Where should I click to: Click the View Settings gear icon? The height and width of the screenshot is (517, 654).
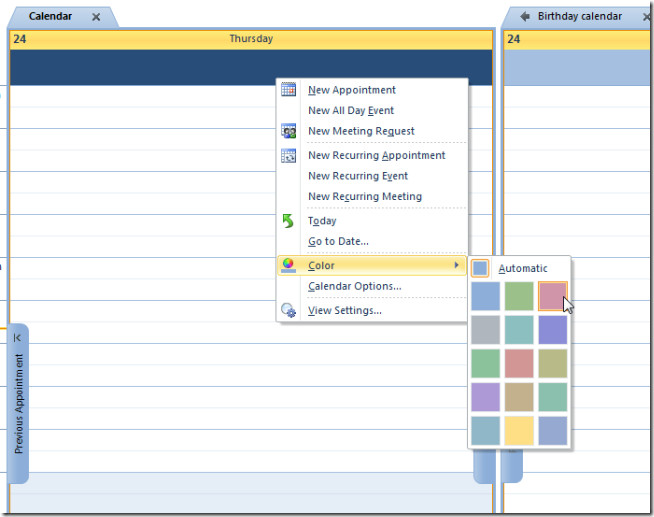(288, 311)
